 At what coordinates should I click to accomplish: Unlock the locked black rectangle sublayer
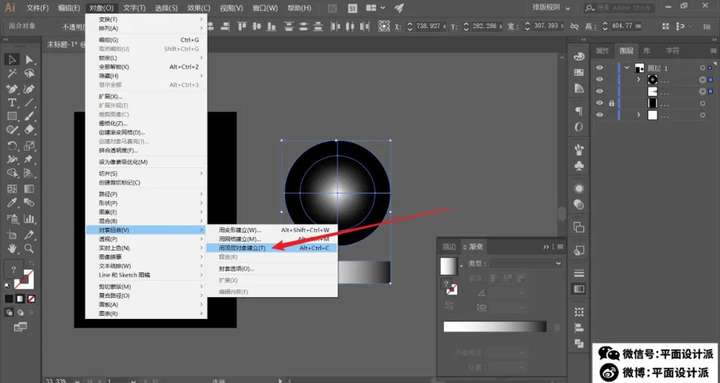tap(612, 103)
